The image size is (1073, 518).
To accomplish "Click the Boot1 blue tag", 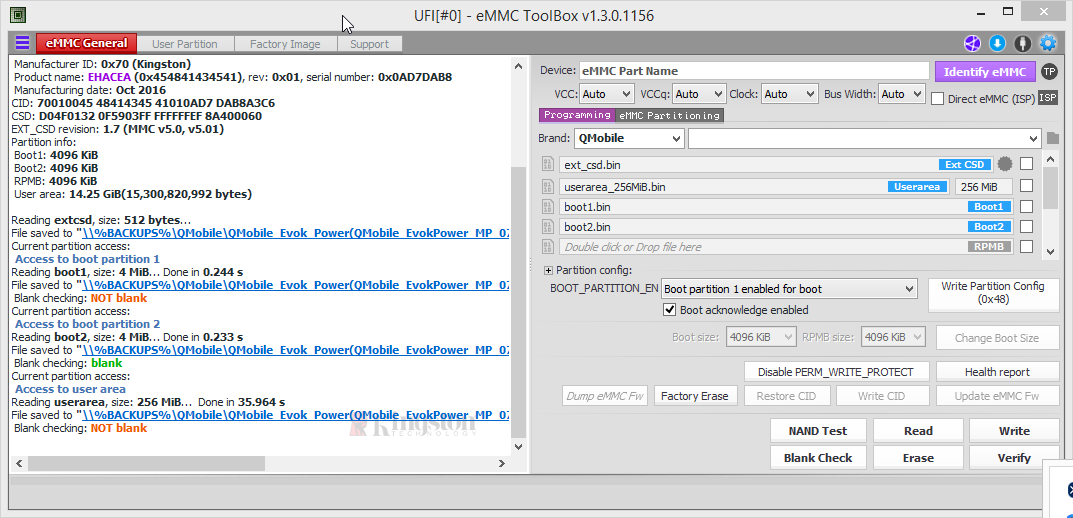I will [x=989, y=207].
